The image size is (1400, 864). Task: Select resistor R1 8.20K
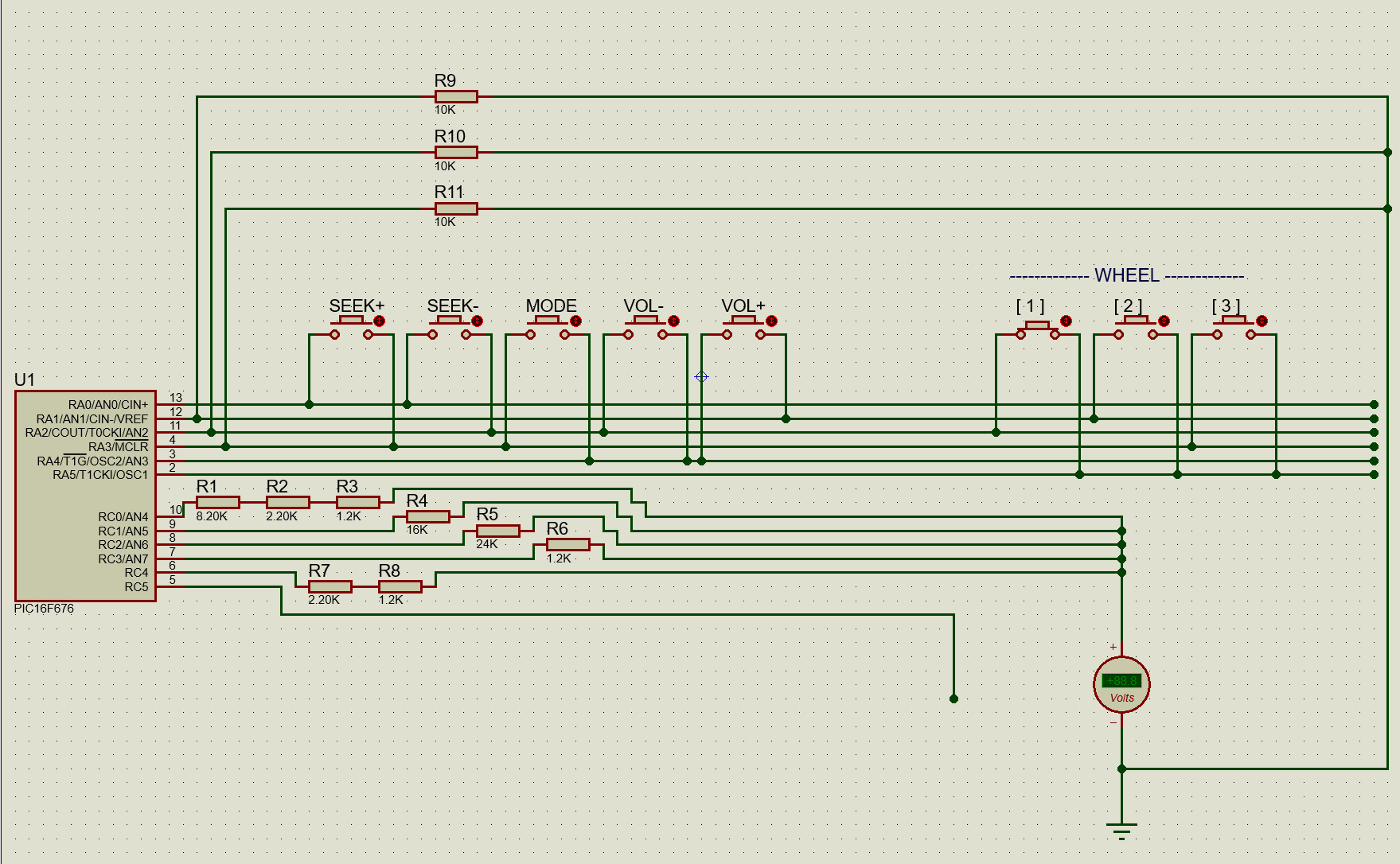click(x=217, y=502)
